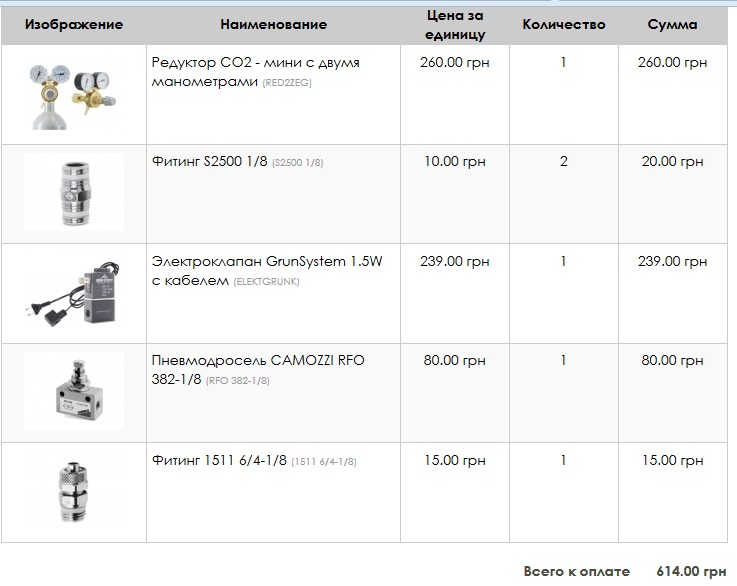Click the Наименование column header
737x586 pixels.
(x=273, y=24)
